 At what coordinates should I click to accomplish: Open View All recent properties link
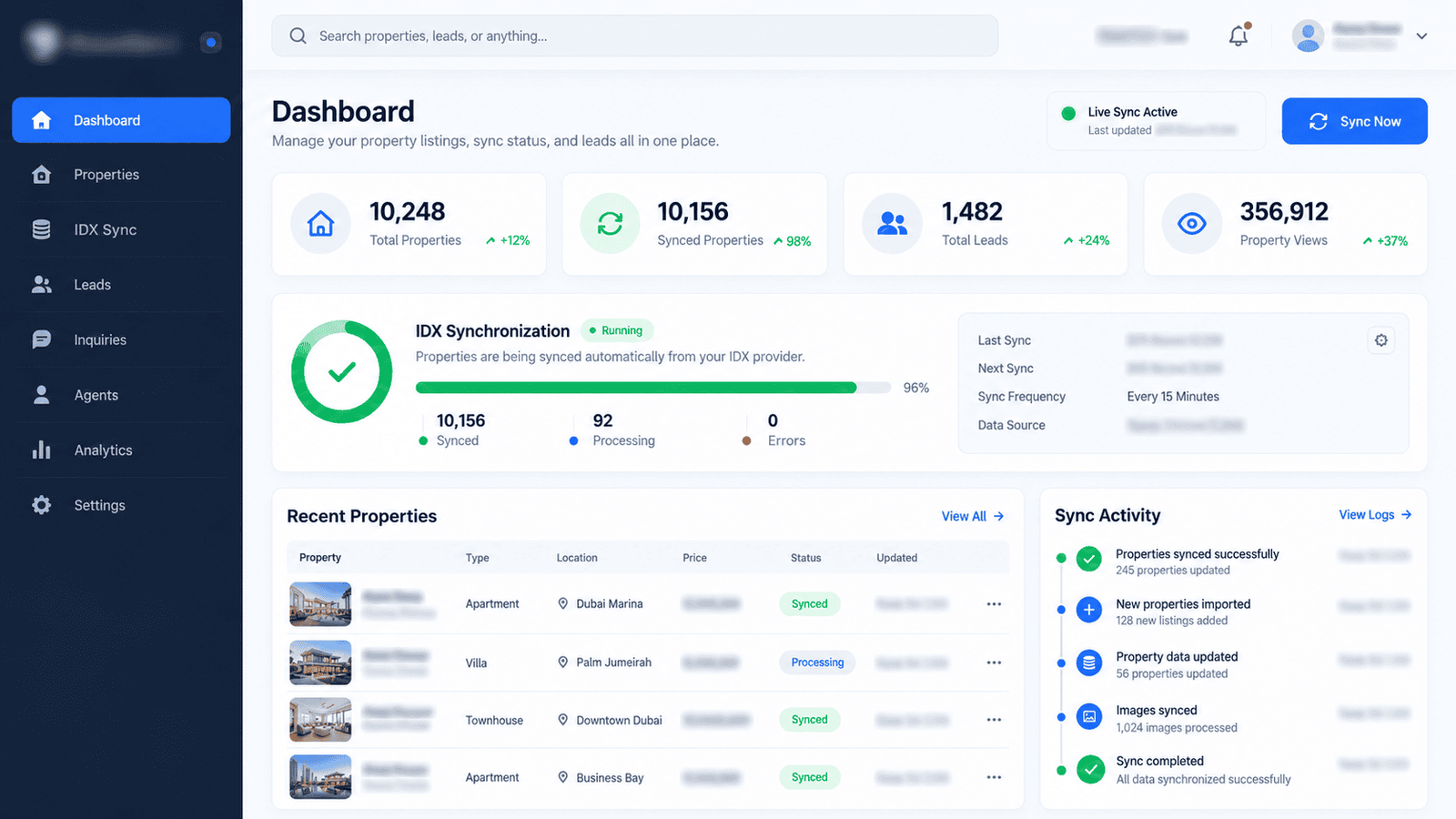coord(973,516)
